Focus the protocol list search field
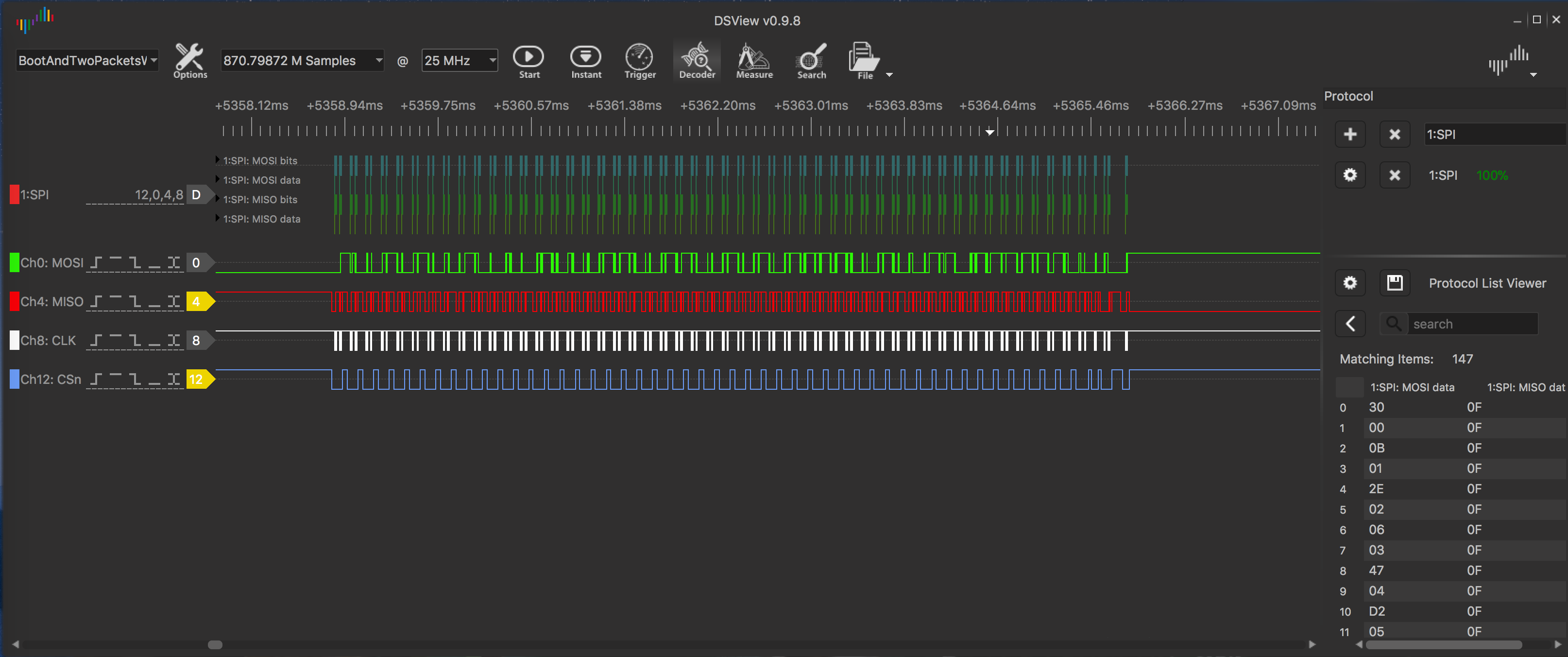1568x657 pixels. coord(1472,324)
